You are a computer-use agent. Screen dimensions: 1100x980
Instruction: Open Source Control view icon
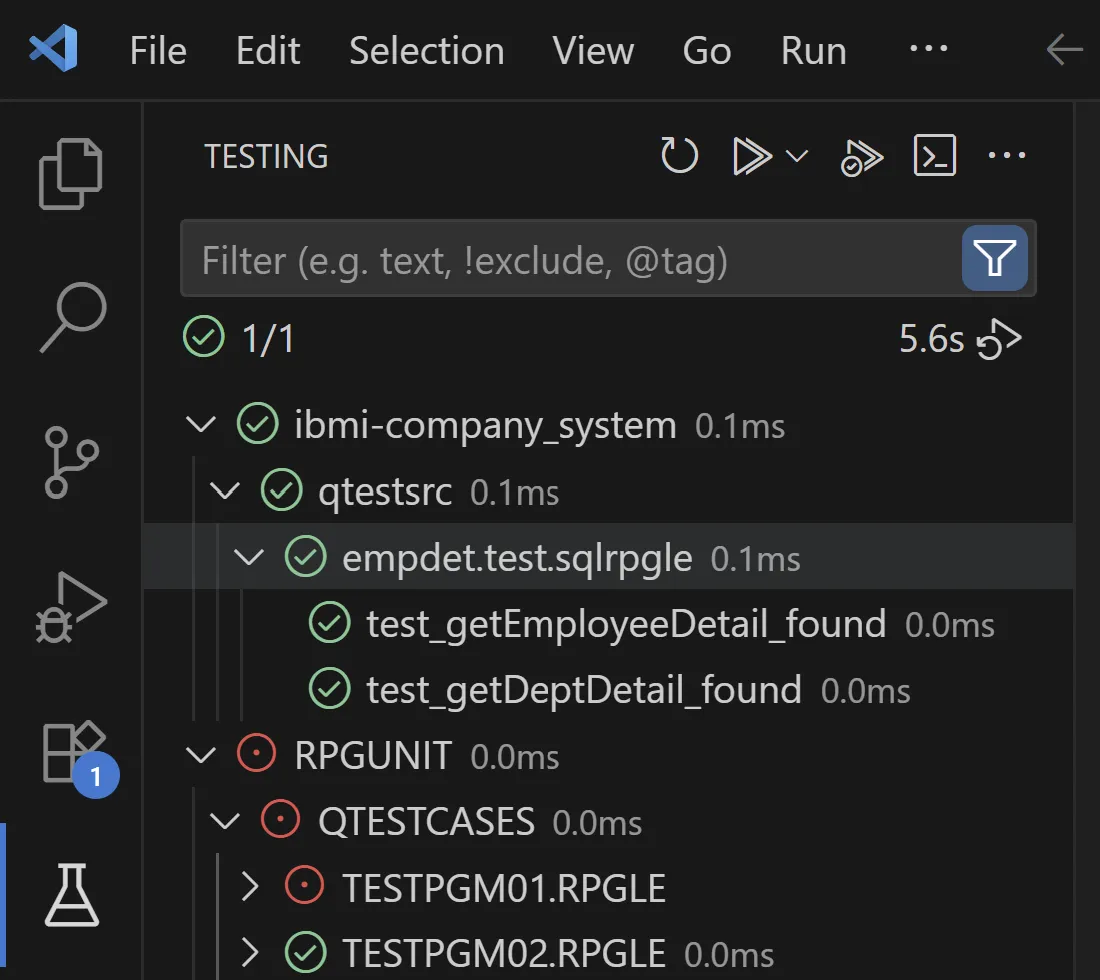tap(71, 462)
